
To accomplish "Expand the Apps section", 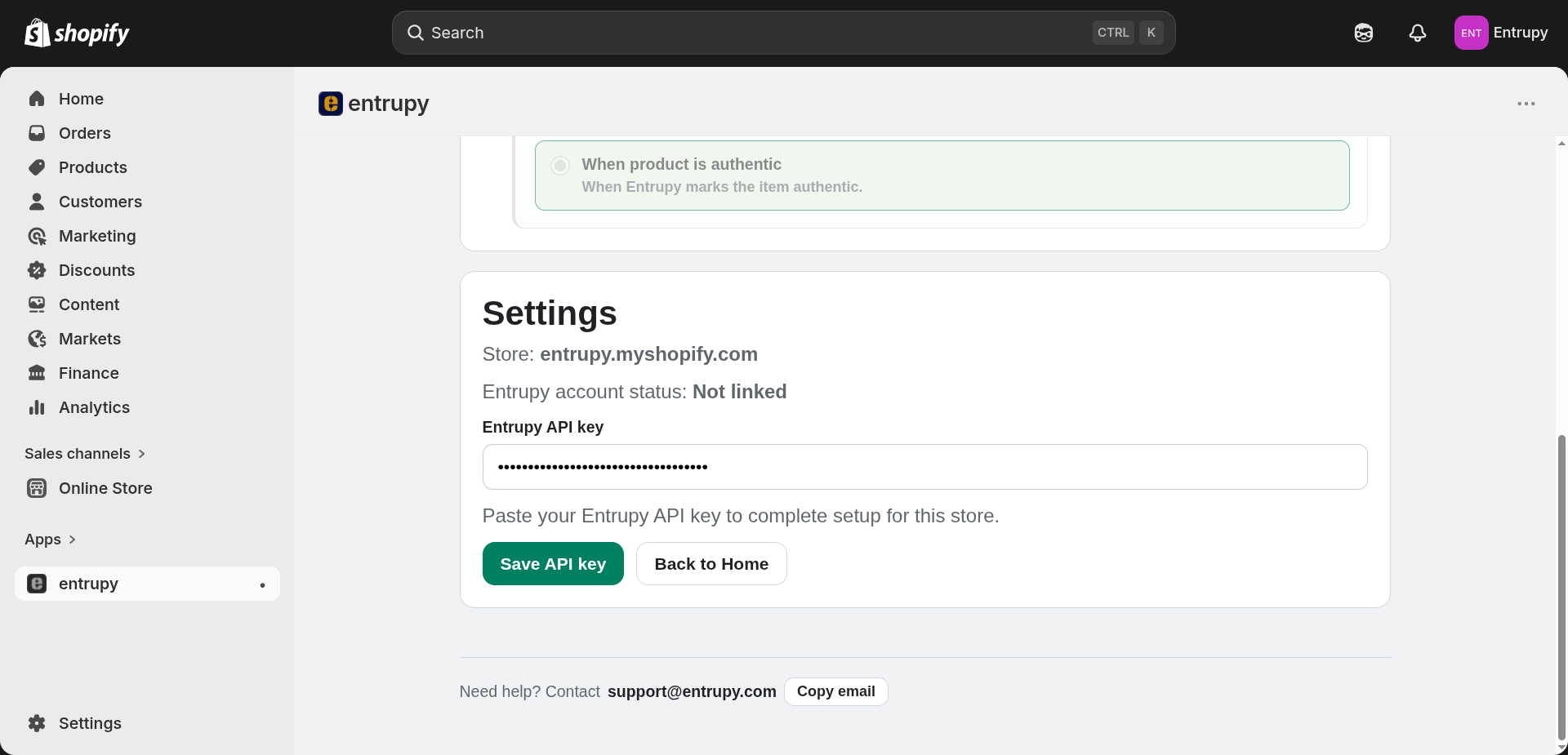I will [x=51, y=540].
